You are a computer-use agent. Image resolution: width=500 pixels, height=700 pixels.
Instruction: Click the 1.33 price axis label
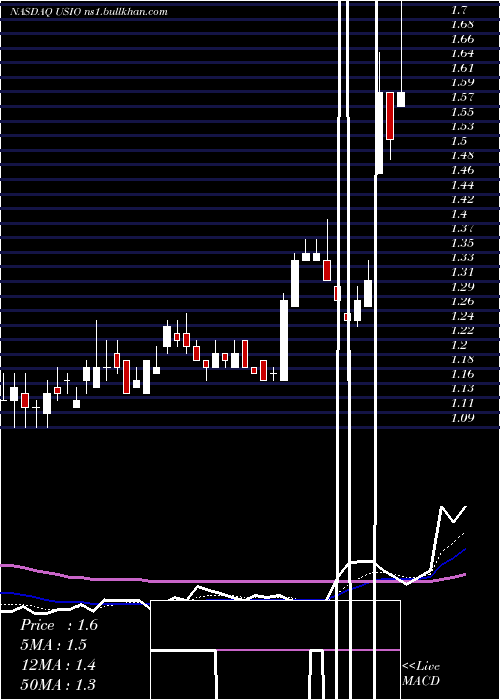pyautogui.click(x=462, y=258)
